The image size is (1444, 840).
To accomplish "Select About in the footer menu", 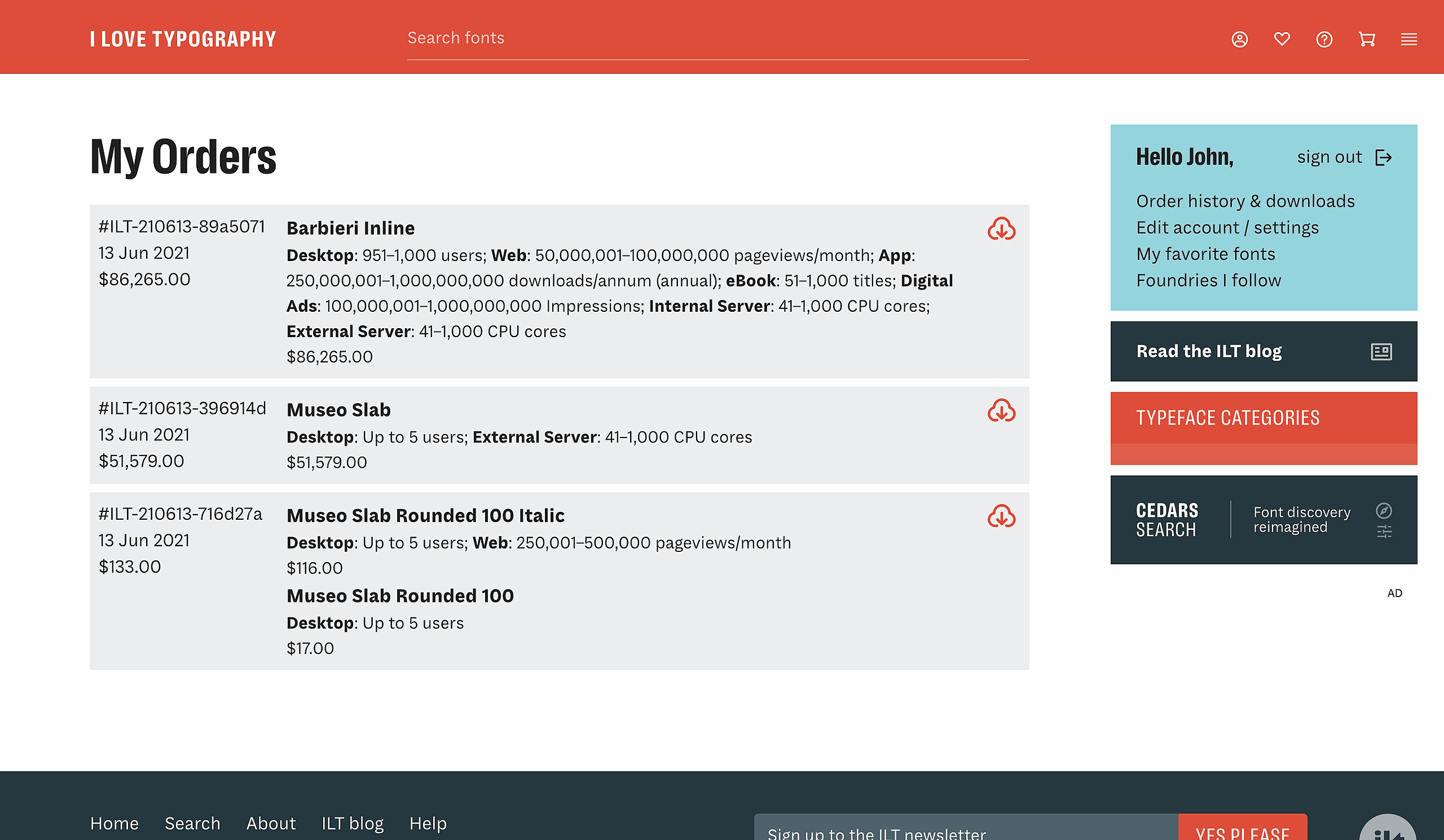I will (x=270, y=824).
